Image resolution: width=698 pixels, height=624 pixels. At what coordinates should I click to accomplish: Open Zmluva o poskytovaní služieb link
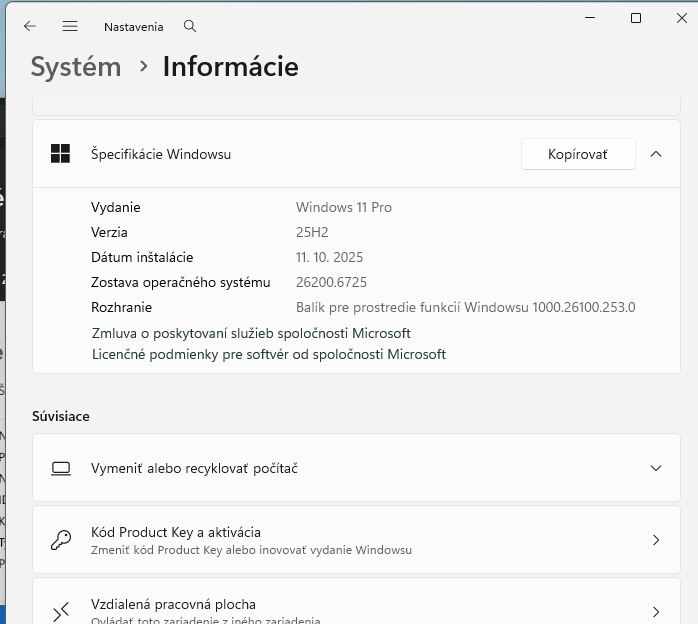[x=251, y=333]
